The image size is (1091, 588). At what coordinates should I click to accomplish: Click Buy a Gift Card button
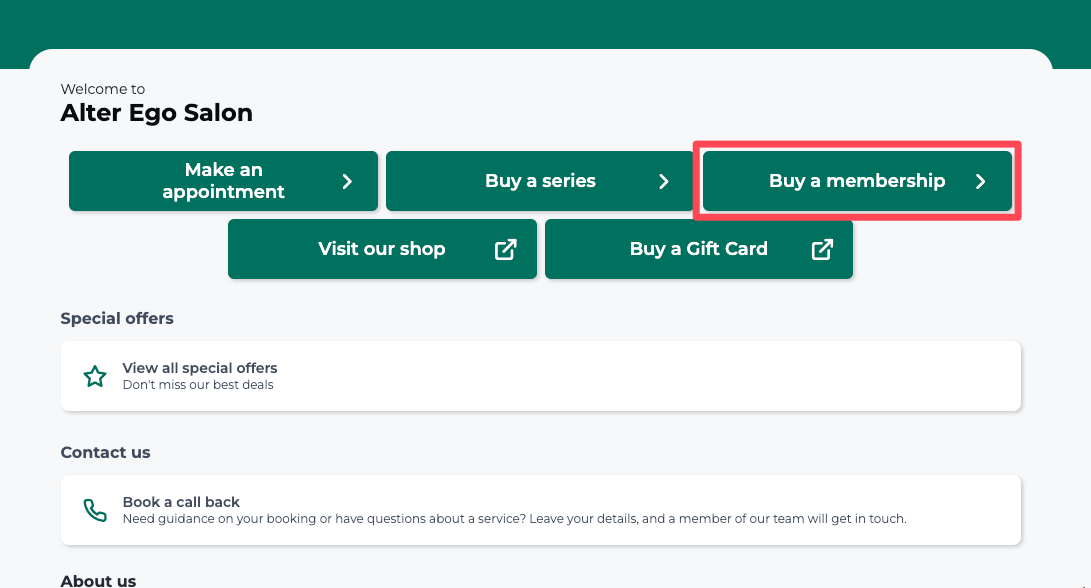tap(699, 249)
